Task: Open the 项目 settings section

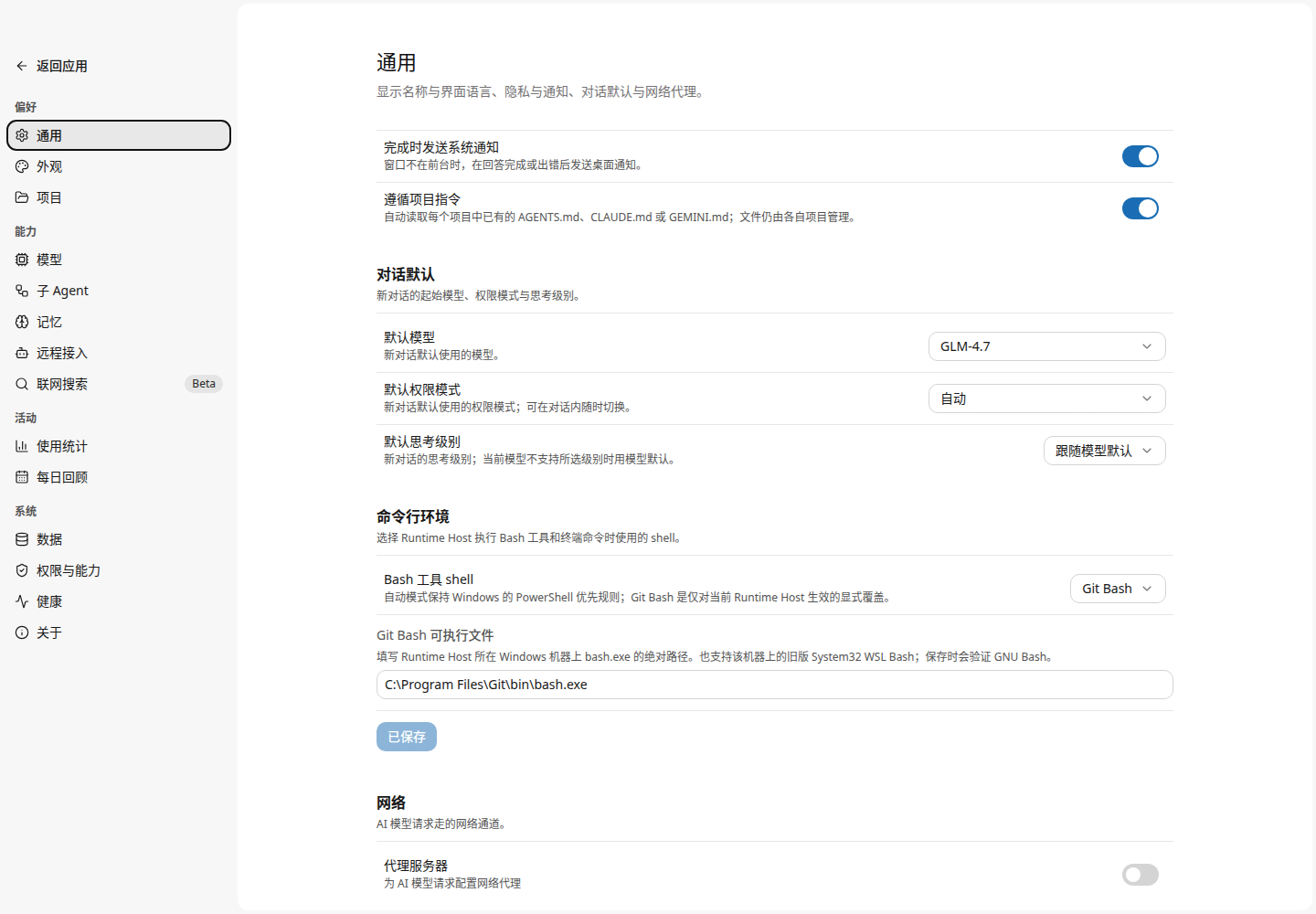Action: (x=119, y=197)
